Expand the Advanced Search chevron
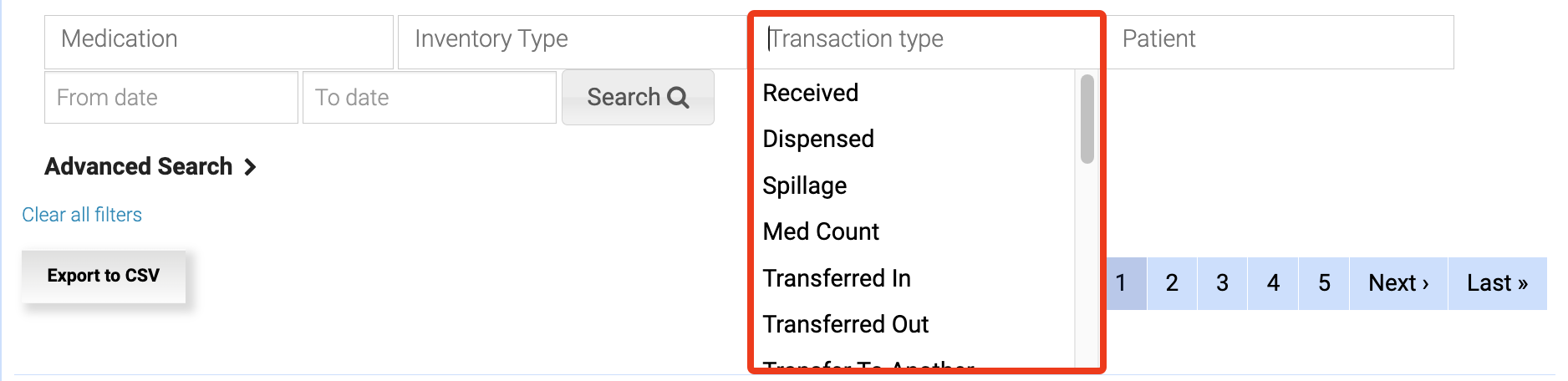Screen dimensions: 1568x381 coord(250,167)
